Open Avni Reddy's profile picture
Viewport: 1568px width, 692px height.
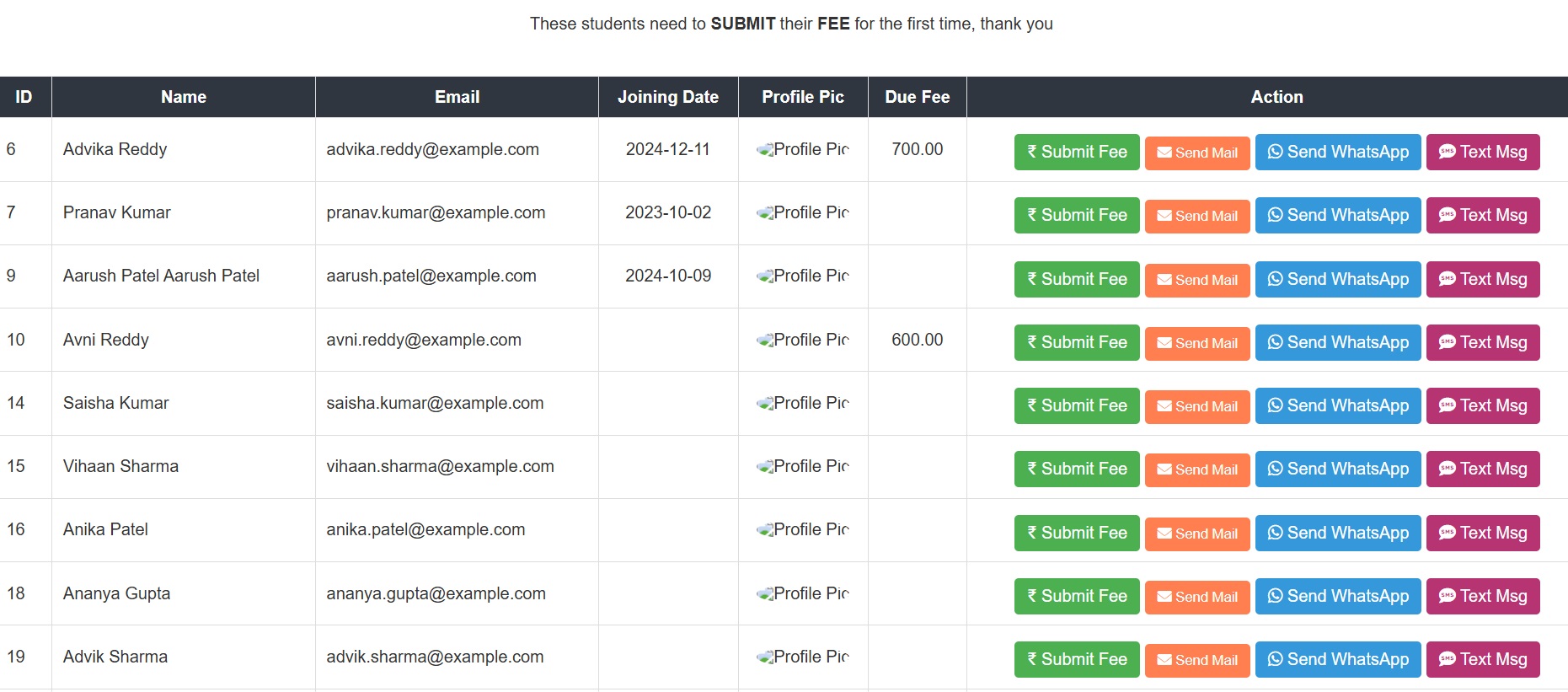803,340
